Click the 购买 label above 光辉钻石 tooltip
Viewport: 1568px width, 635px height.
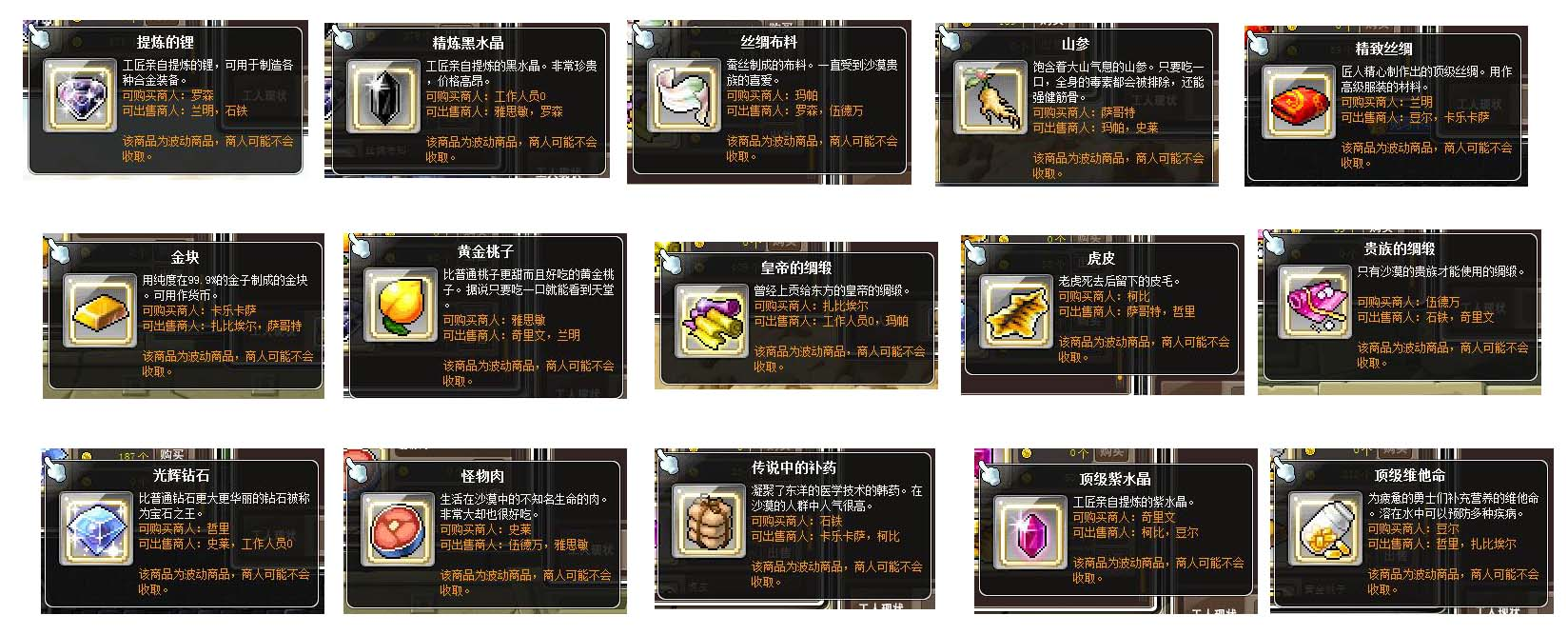pos(172,455)
